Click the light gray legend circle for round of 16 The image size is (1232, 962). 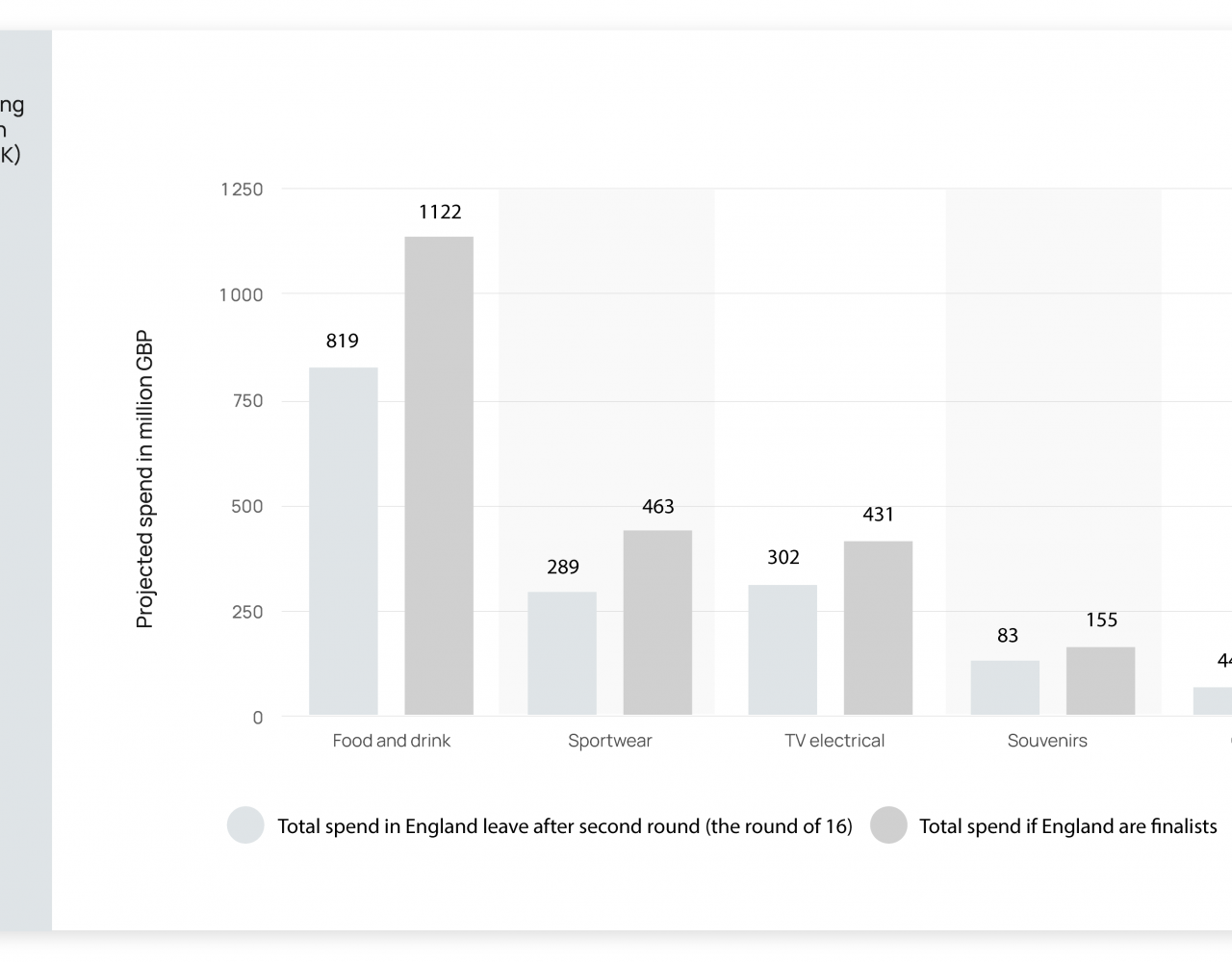coord(245,825)
